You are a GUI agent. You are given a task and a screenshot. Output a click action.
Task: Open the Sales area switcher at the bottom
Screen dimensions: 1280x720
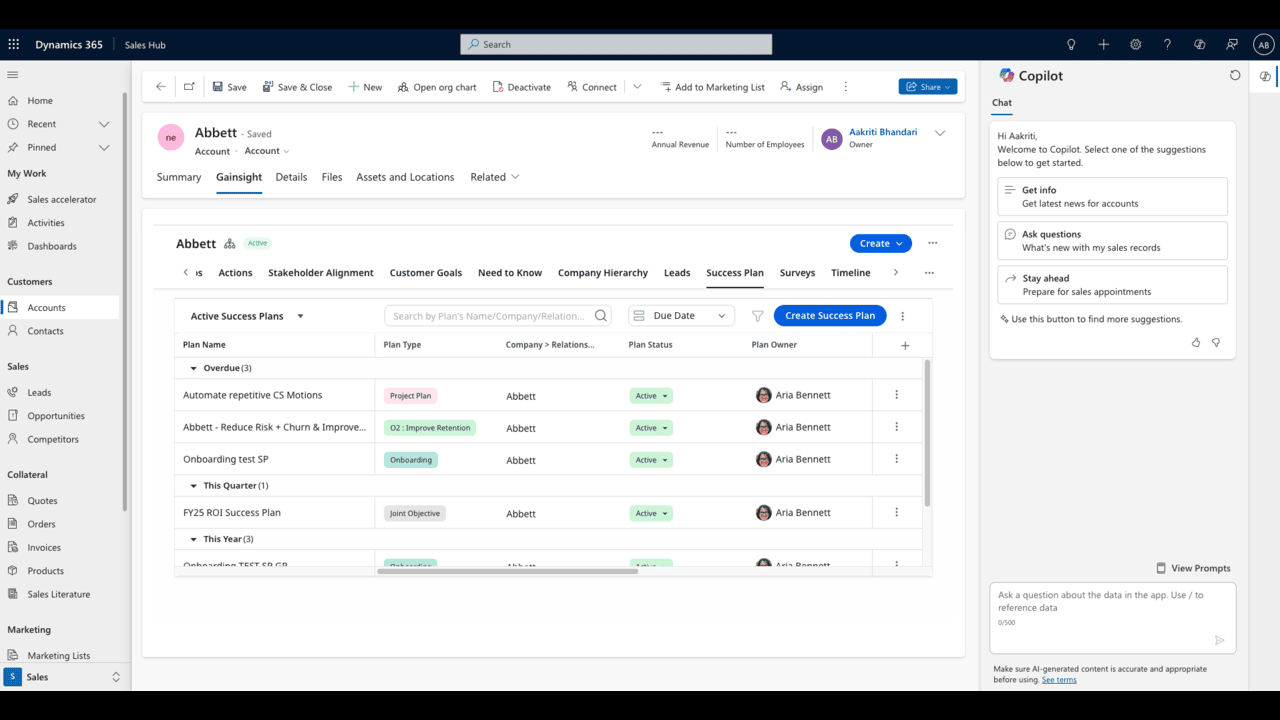[x=65, y=677]
